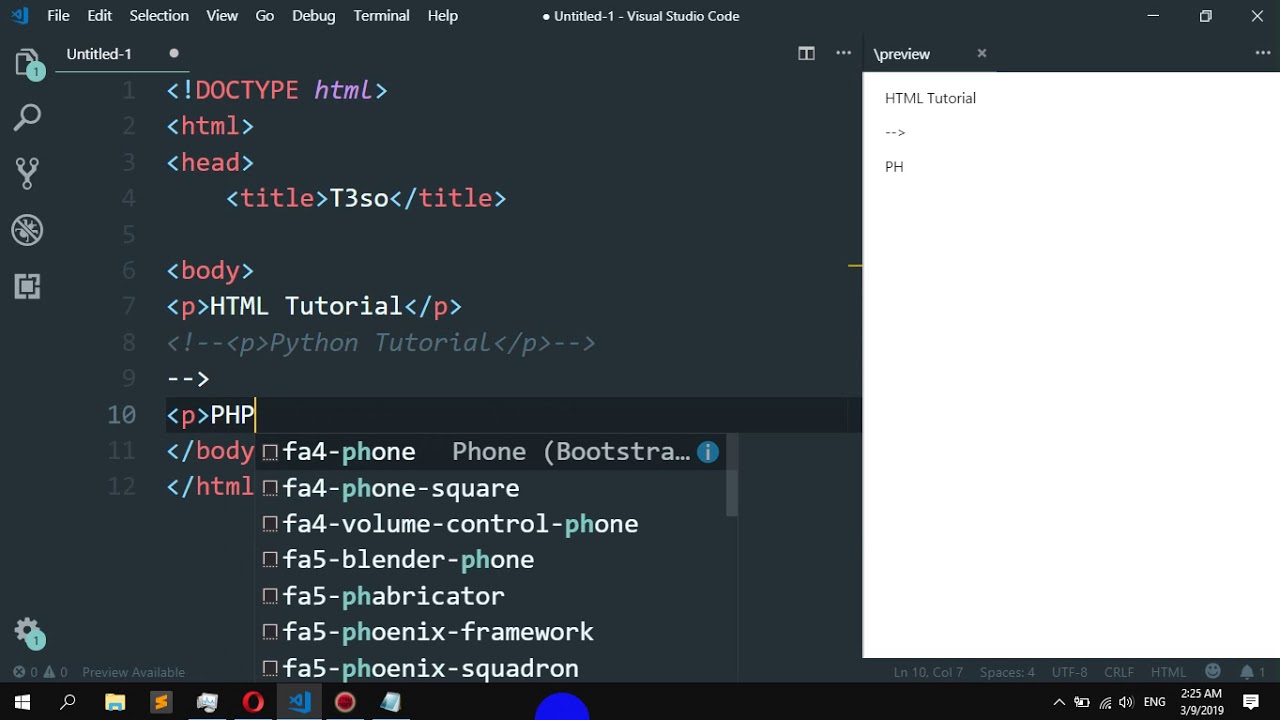The width and height of the screenshot is (1280, 720).
Task: Click the suggestion list scrollbar
Action: [732, 475]
